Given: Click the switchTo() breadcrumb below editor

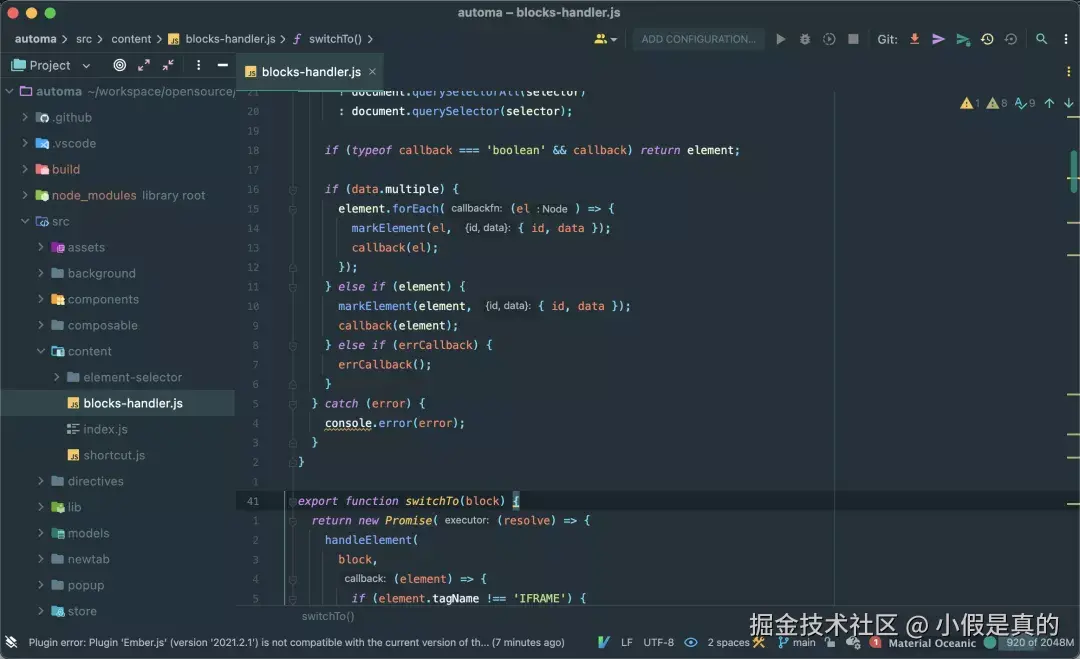Looking at the screenshot, I should point(328,616).
